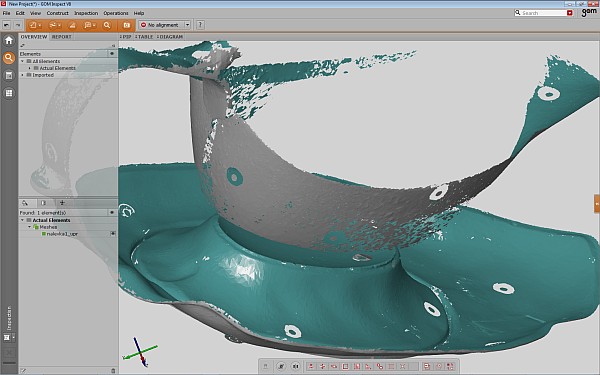
Task: Open the DIAGRAM view tab
Action: point(170,37)
